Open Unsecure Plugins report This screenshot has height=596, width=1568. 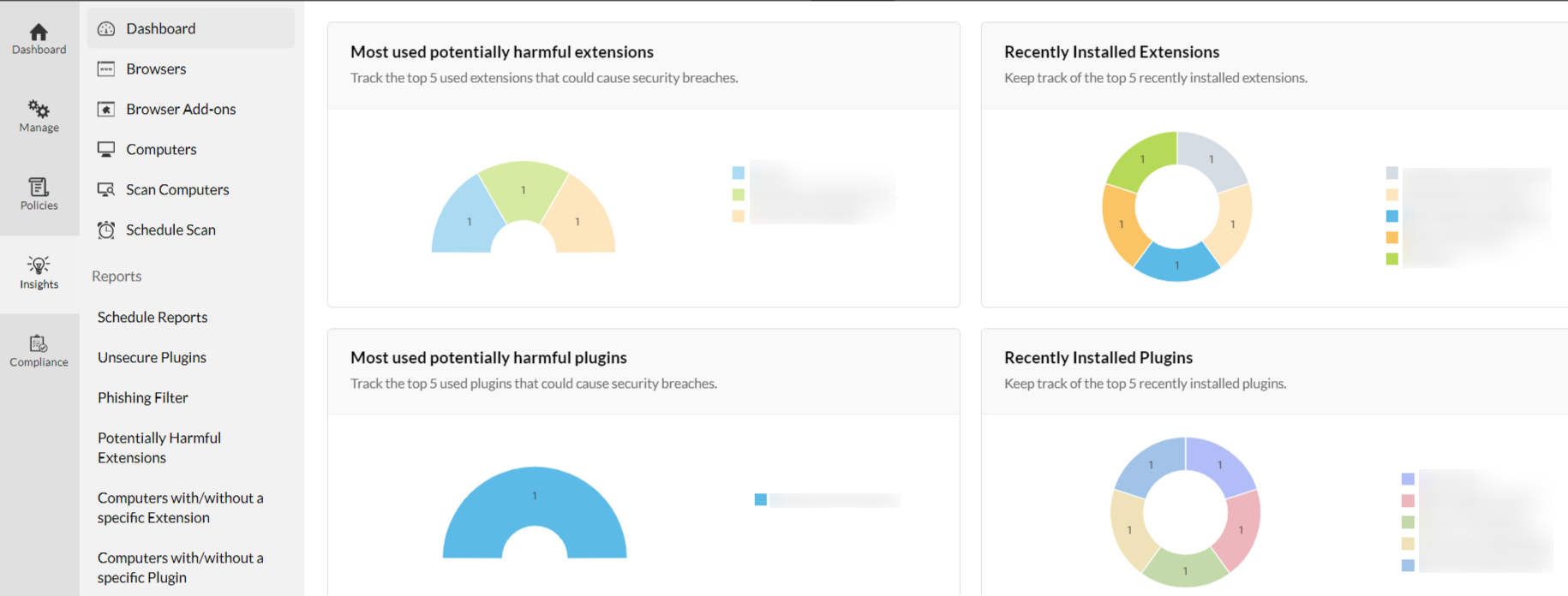coord(152,358)
